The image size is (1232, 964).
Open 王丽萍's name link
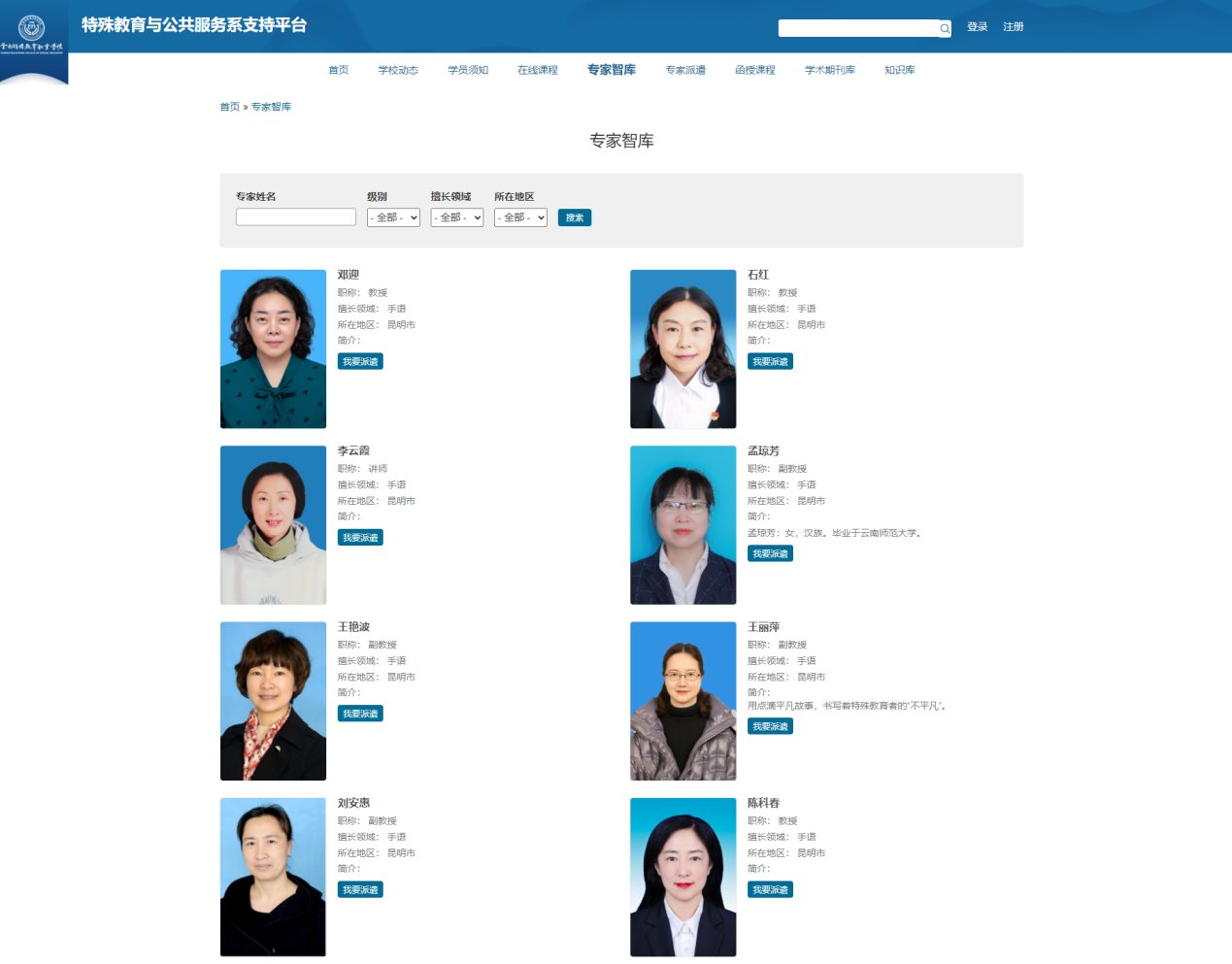pos(763,627)
